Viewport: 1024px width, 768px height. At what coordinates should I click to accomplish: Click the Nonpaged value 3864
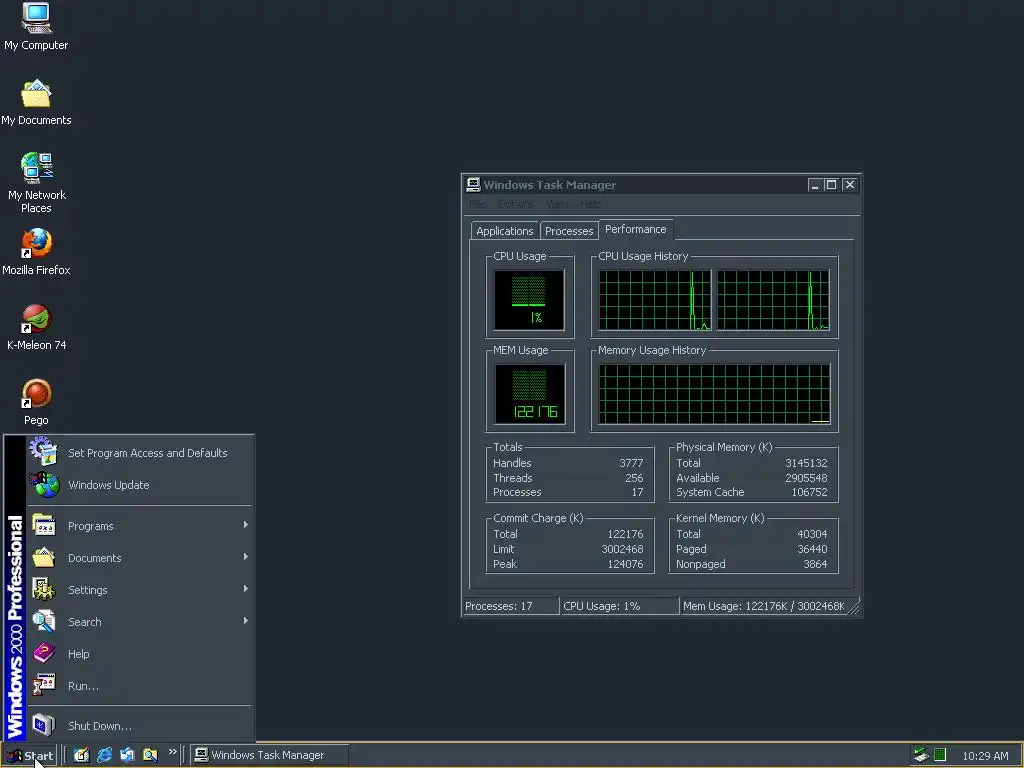pyautogui.click(x=815, y=564)
